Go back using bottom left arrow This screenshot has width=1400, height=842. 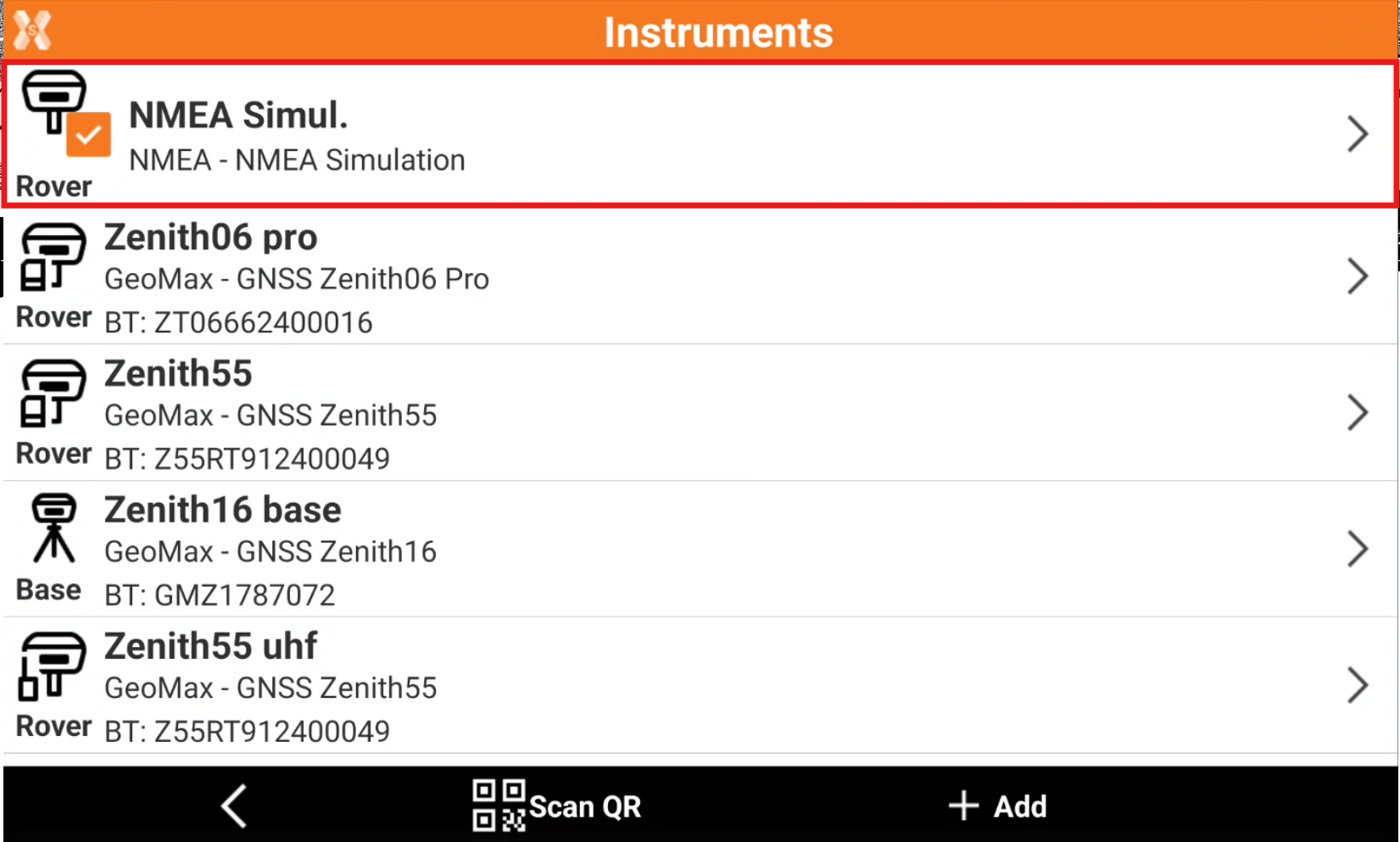234,806
